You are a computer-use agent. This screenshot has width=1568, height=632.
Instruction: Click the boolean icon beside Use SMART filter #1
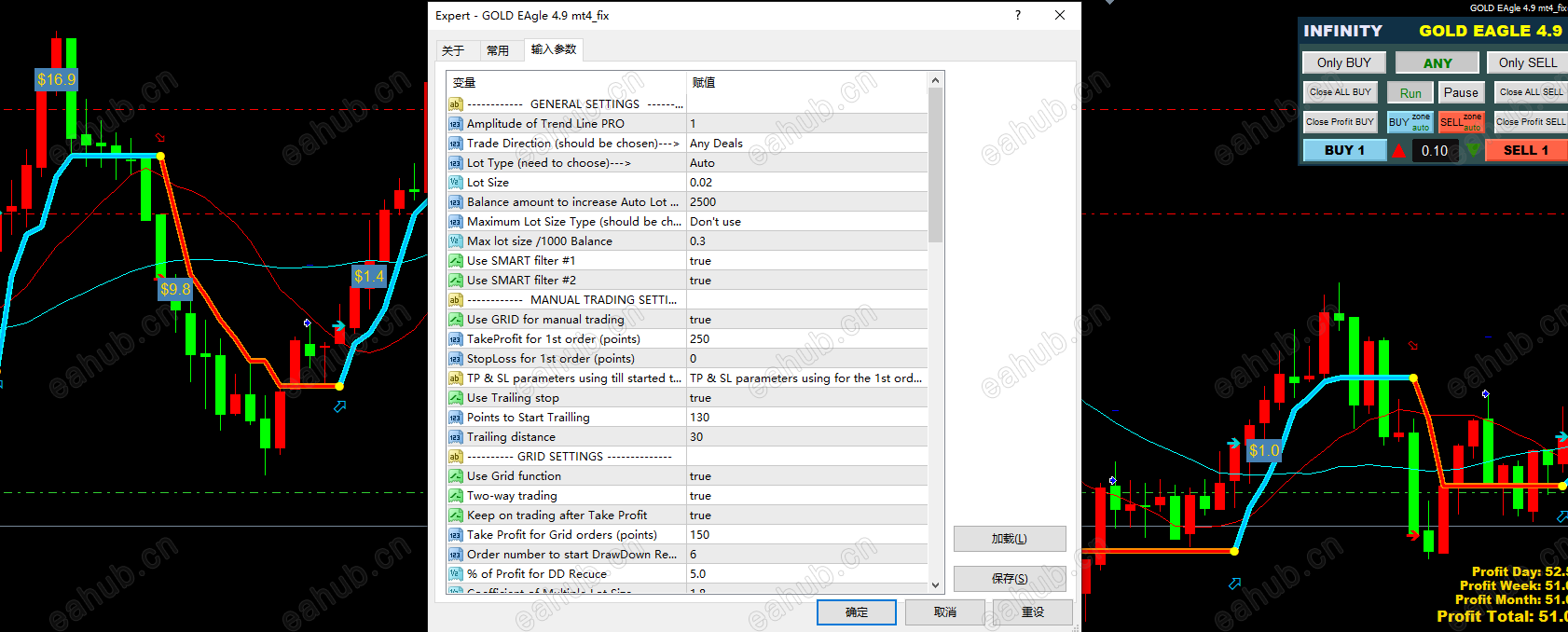point(455,261)
